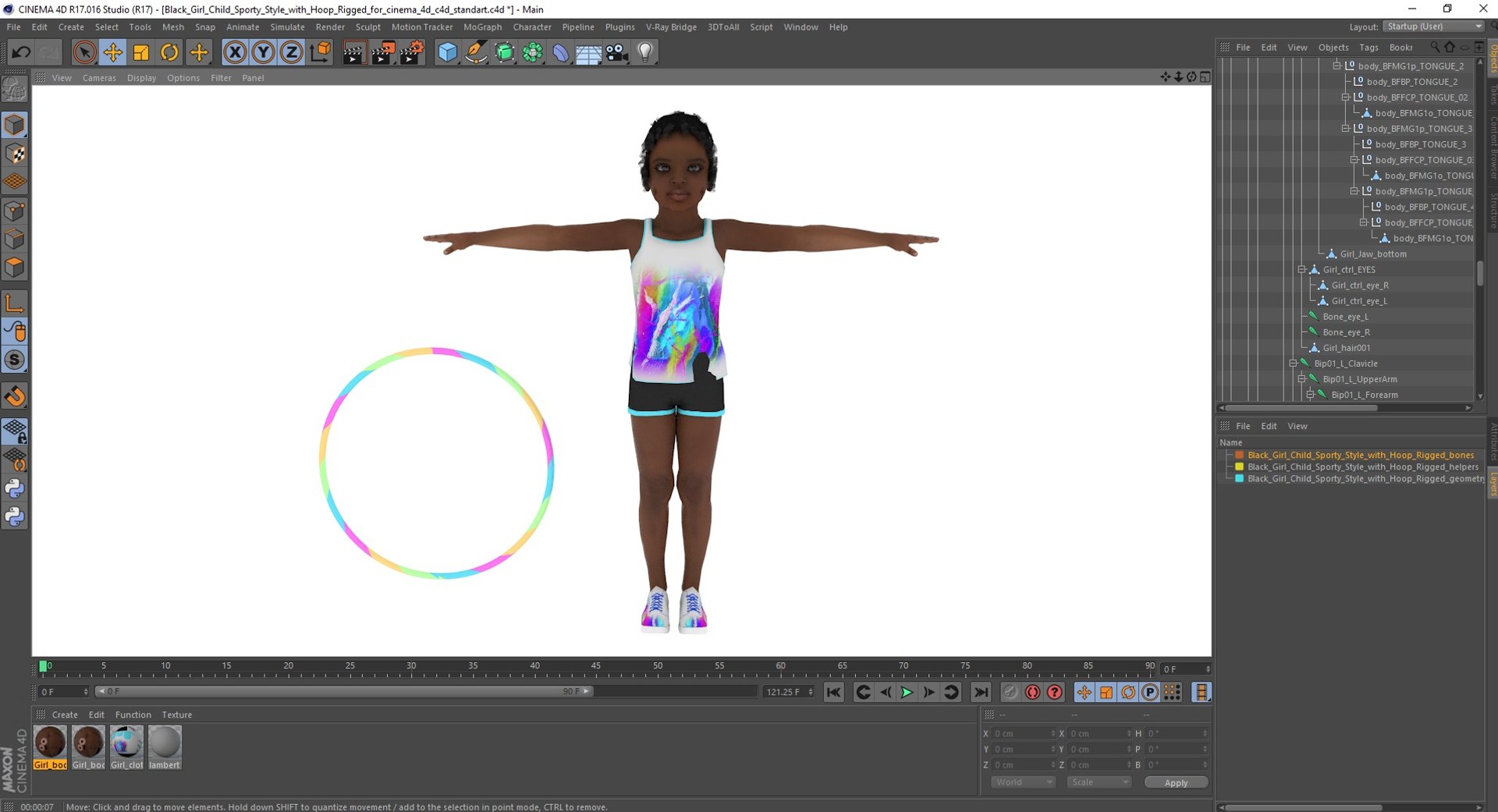Open the World coordinate dropdown
The image size is (1498, 812).
click(x=1024, y=782)
